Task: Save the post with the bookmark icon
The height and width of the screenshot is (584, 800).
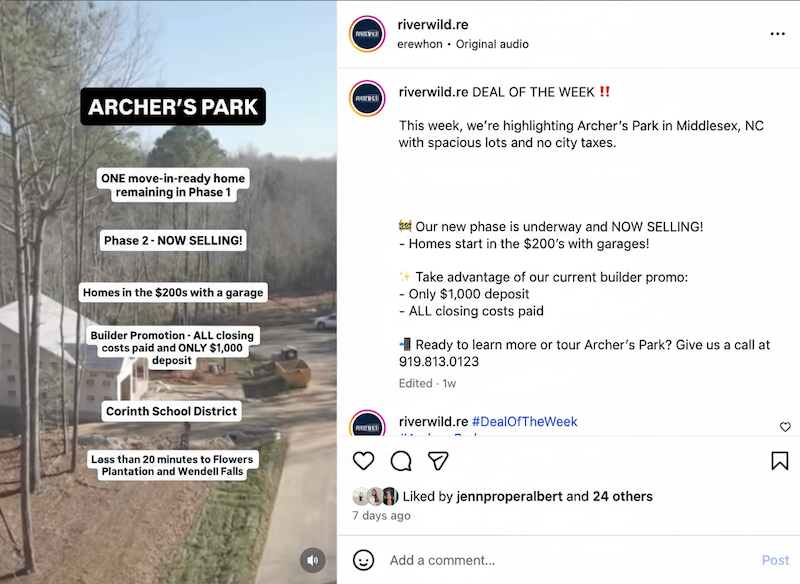Action: click(780, 461)
